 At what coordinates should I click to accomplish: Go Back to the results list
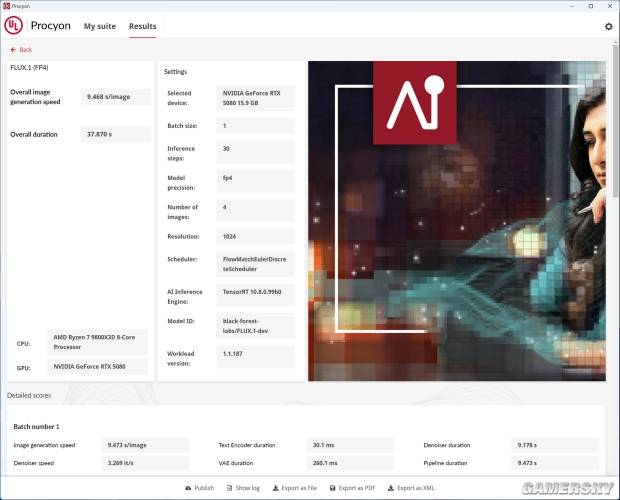point(21,50)
